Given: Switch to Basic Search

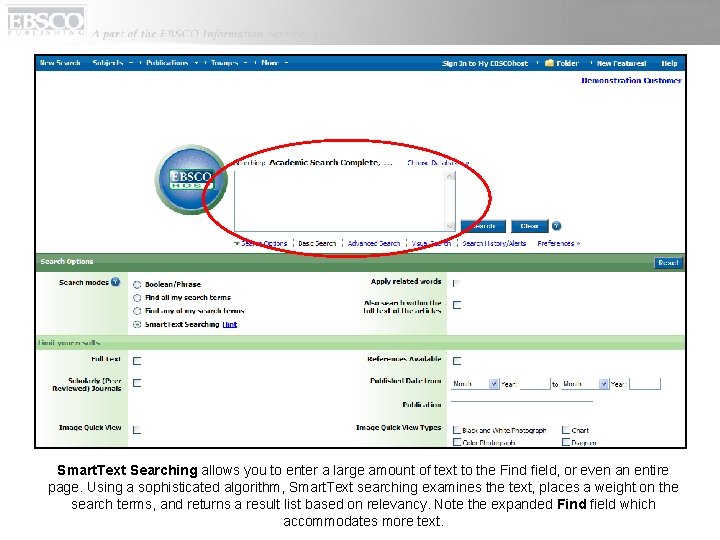Looking at the screenshot, I should coord(317,243).
